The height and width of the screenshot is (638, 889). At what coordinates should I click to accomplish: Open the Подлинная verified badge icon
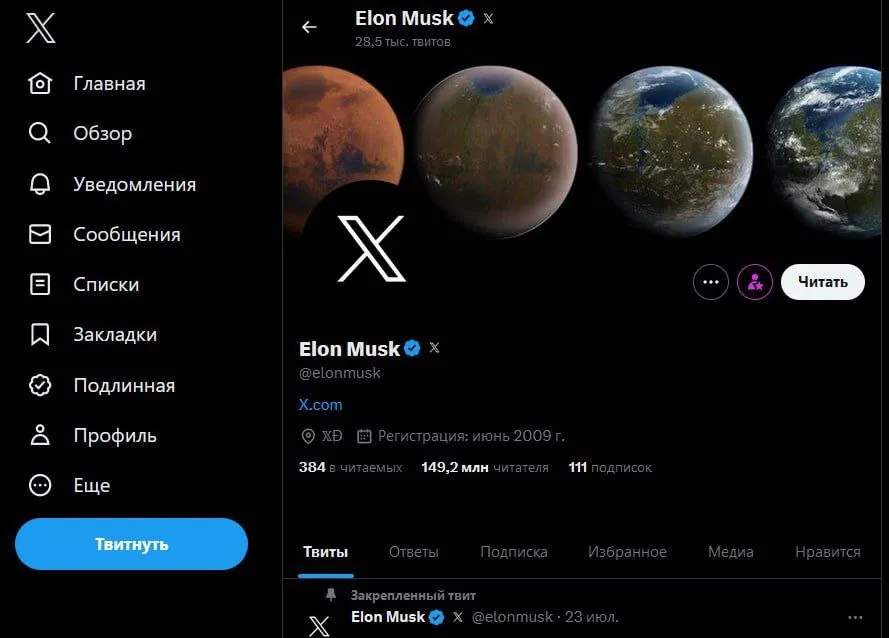[x=40, y=385]
